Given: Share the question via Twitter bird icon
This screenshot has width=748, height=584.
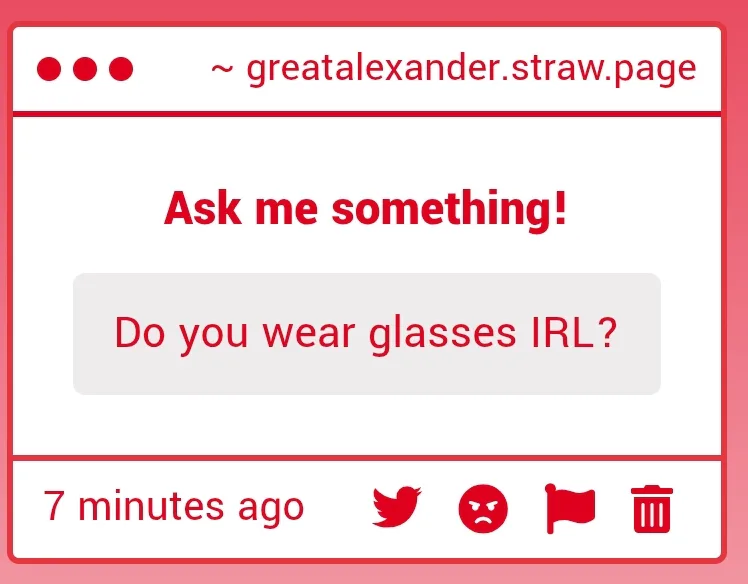Looking at the screenshot, I should pos(396,508).
